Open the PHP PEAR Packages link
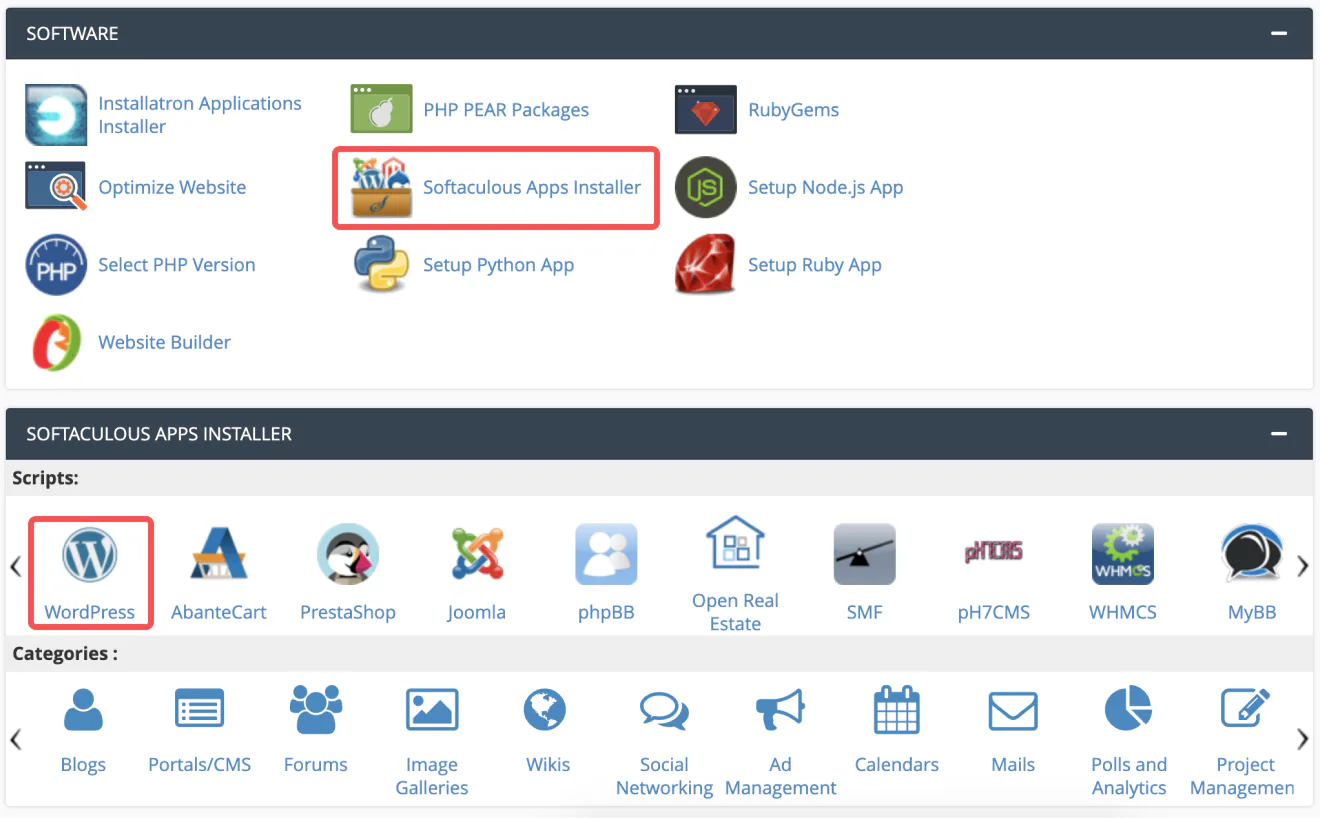This screenshot has width=1320, height=818. tap(506, 110)
